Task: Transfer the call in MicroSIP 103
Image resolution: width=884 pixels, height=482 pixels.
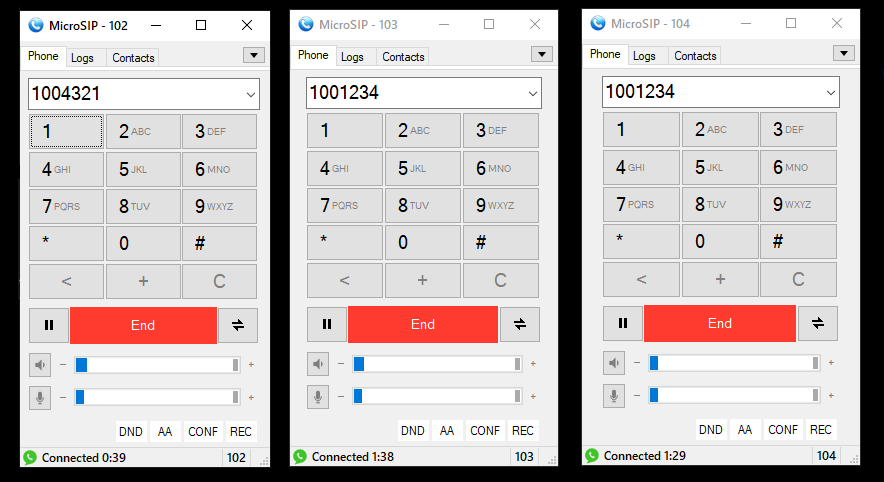Action: (520, 324)
